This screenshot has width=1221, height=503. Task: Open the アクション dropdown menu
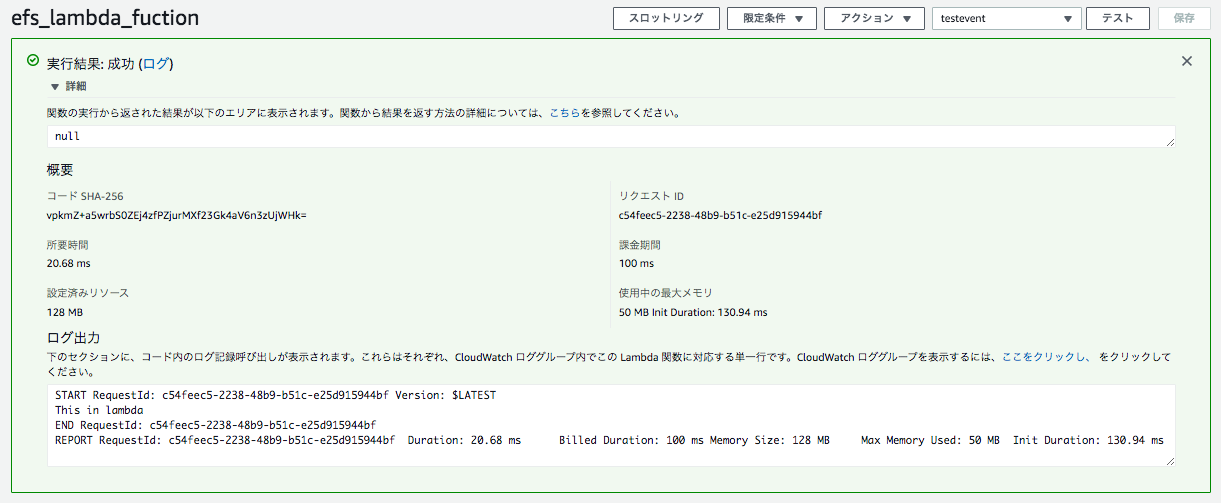874,19
